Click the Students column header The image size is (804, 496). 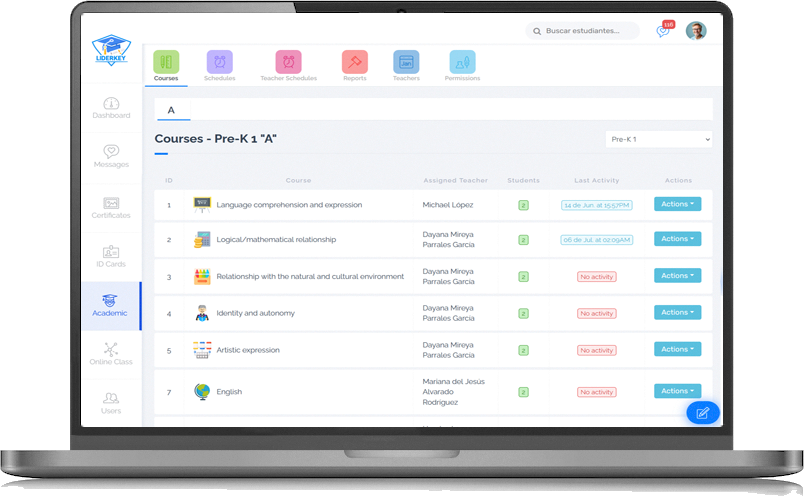(523, 181)
